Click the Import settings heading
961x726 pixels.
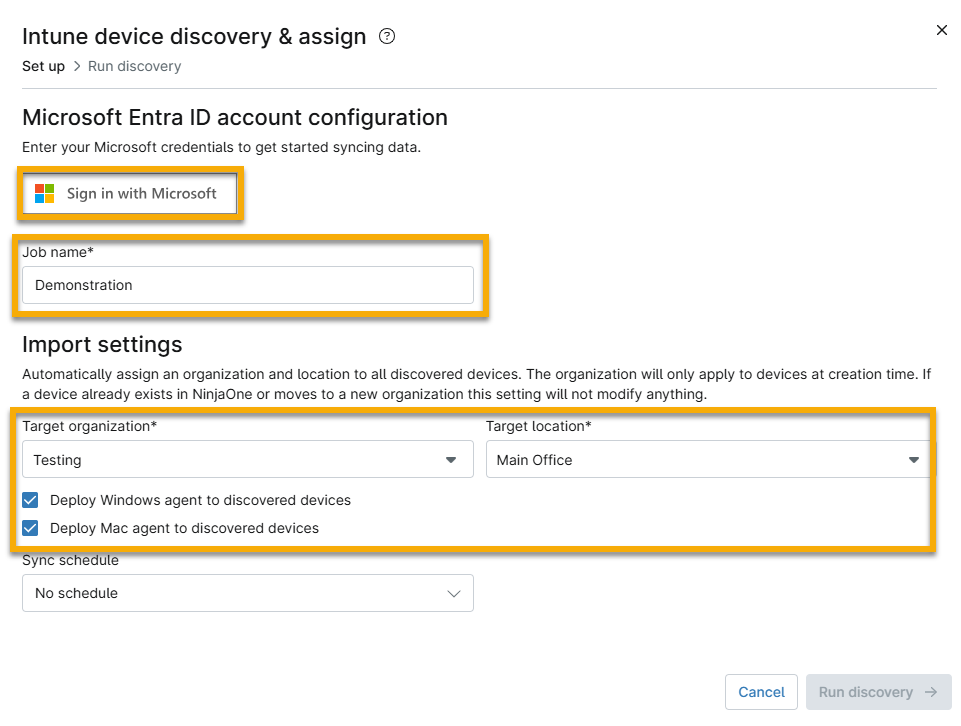[x=102, y=344]
